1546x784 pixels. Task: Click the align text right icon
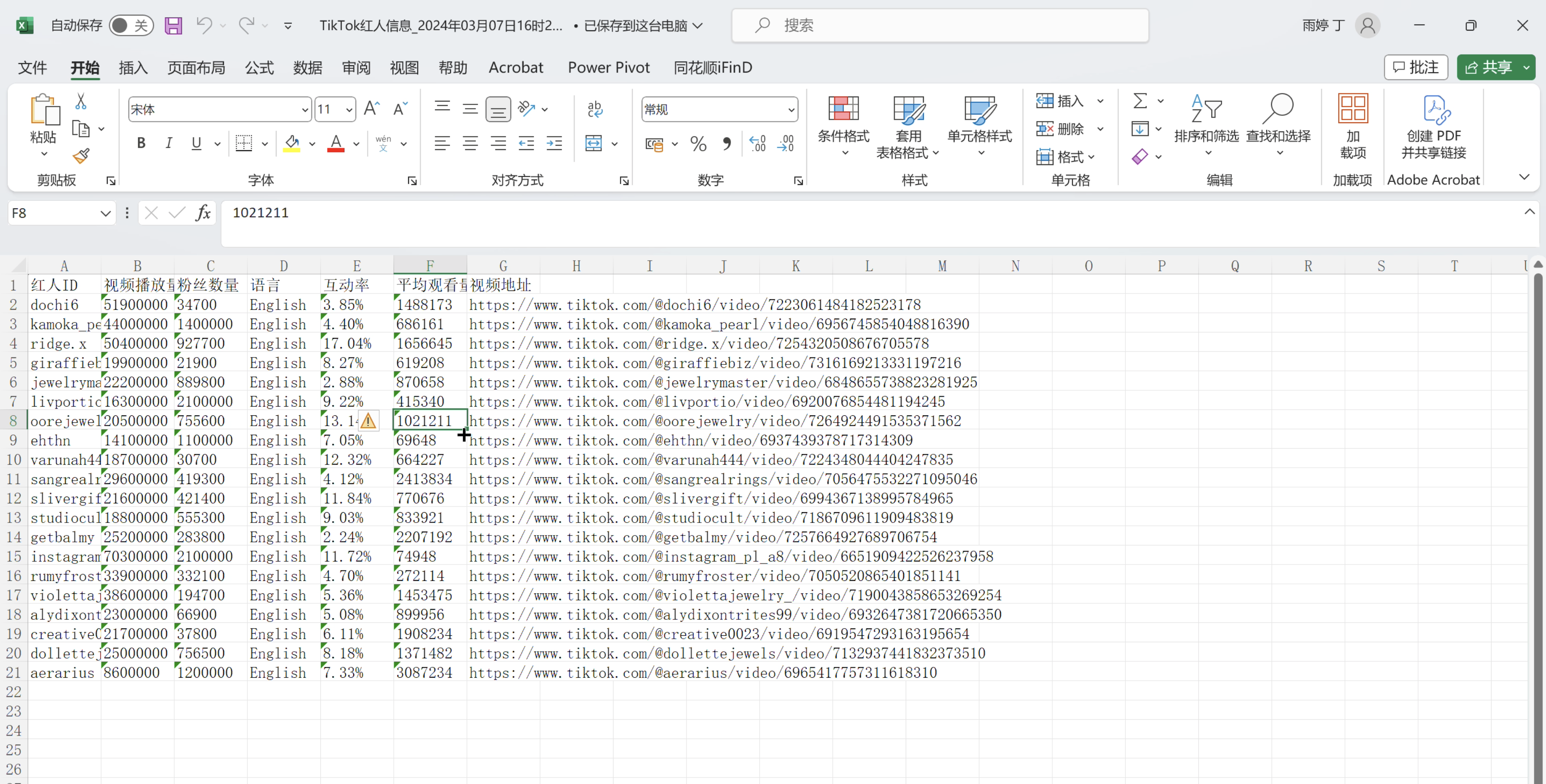click(498, 143)
